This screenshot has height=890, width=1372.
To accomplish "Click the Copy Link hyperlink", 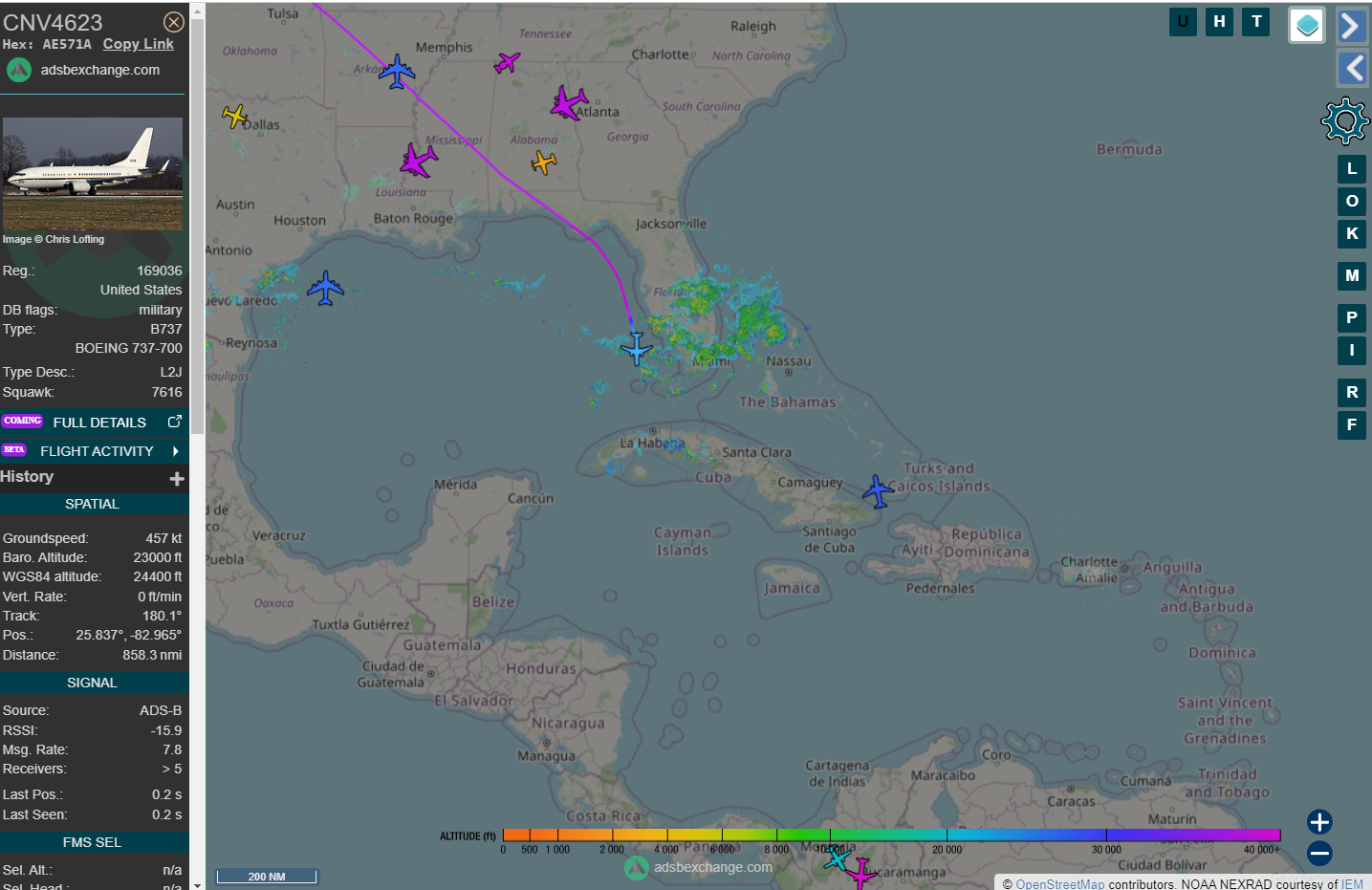I will click(139, 44).
